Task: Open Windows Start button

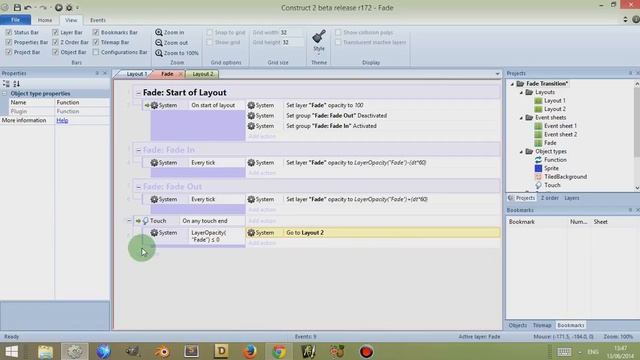Action: point(12,351)
